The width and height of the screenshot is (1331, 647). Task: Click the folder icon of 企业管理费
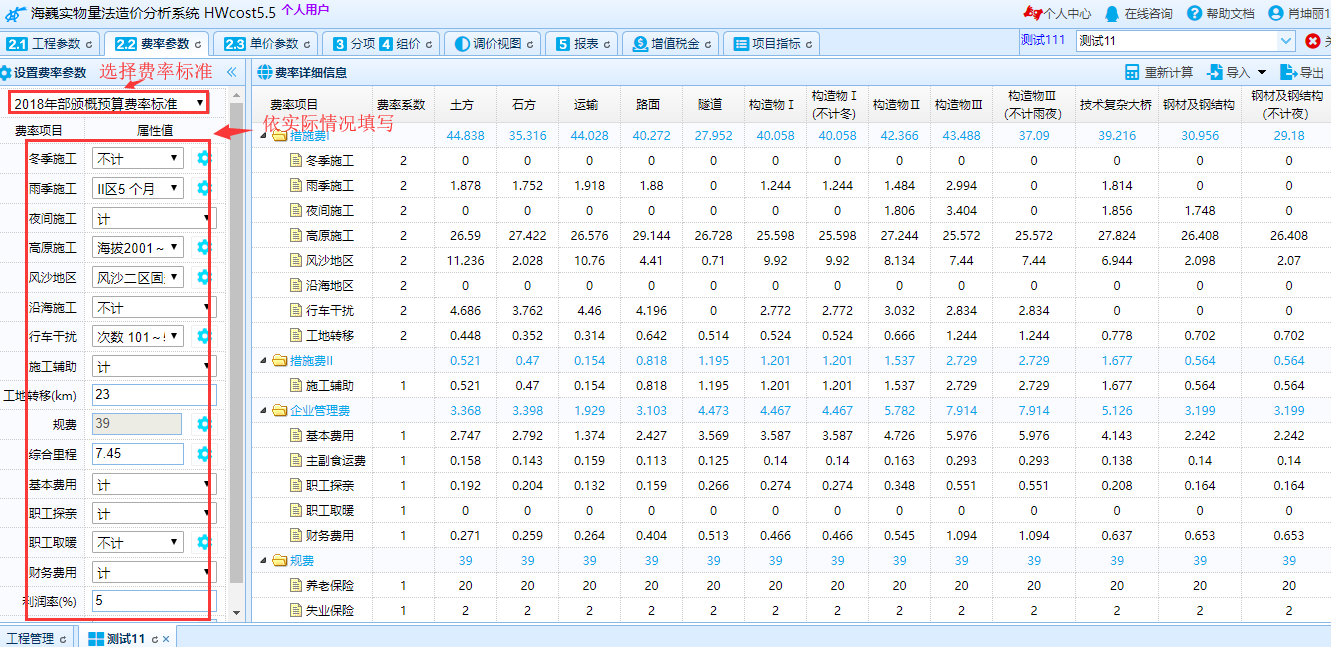[x=279, y=410]
